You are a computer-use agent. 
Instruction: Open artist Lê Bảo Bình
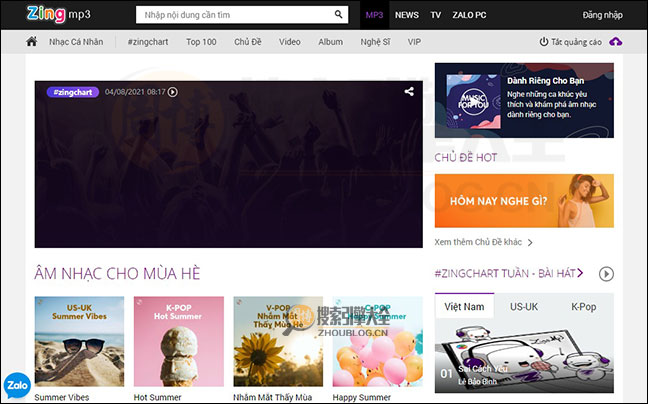pos(477,381)
